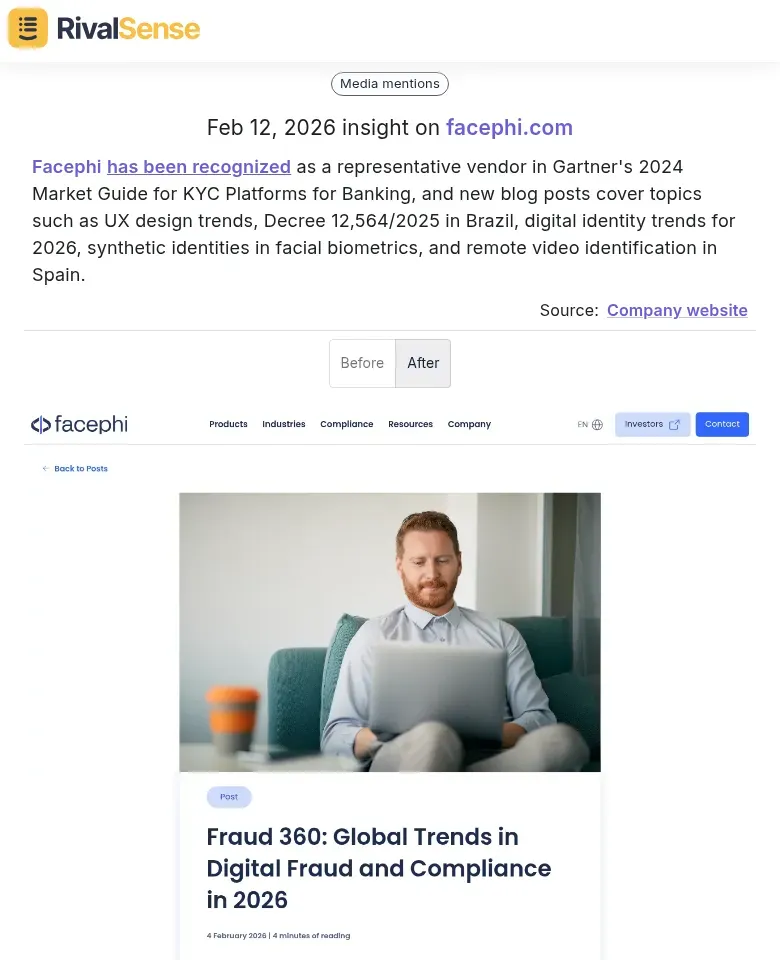Click the Contact button

click(722, 424)
